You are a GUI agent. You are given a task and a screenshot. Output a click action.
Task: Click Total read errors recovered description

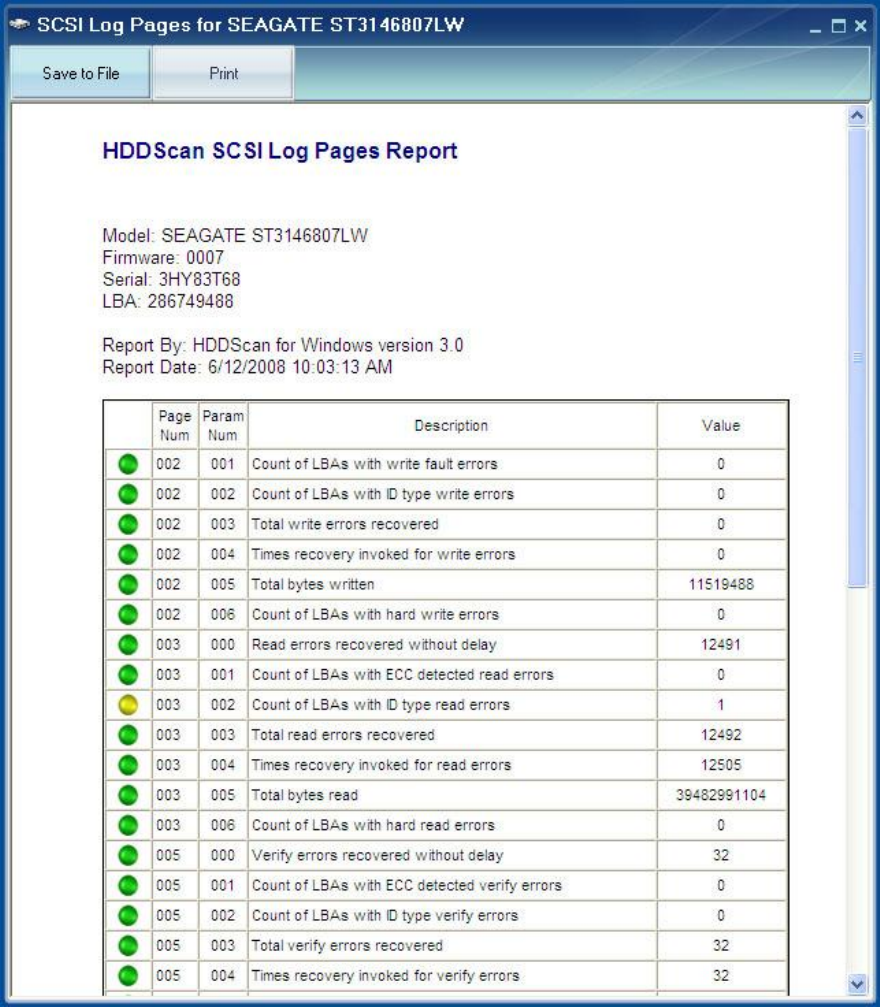(343, 735)
